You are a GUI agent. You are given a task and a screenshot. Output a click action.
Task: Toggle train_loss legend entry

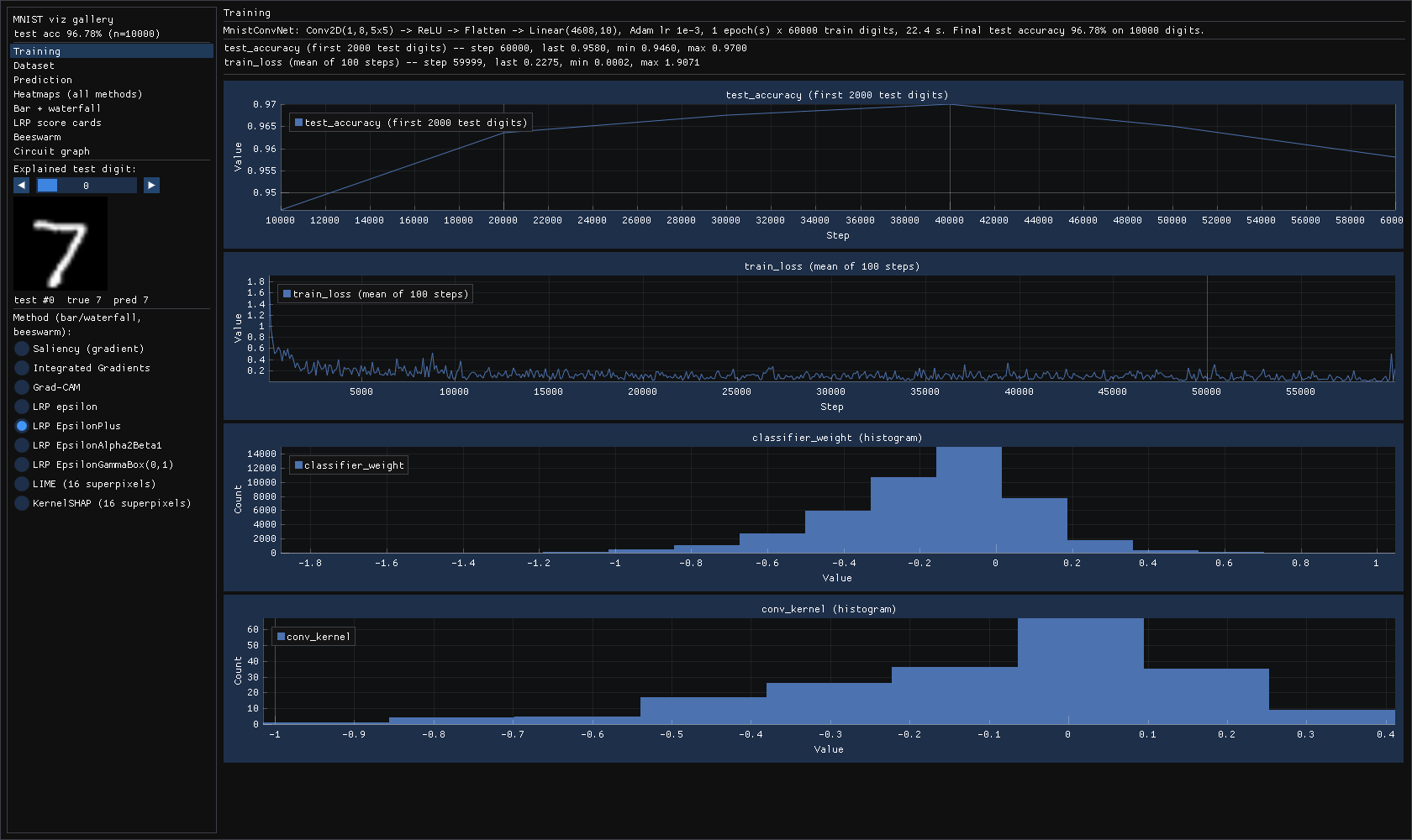tap(376, 294)
